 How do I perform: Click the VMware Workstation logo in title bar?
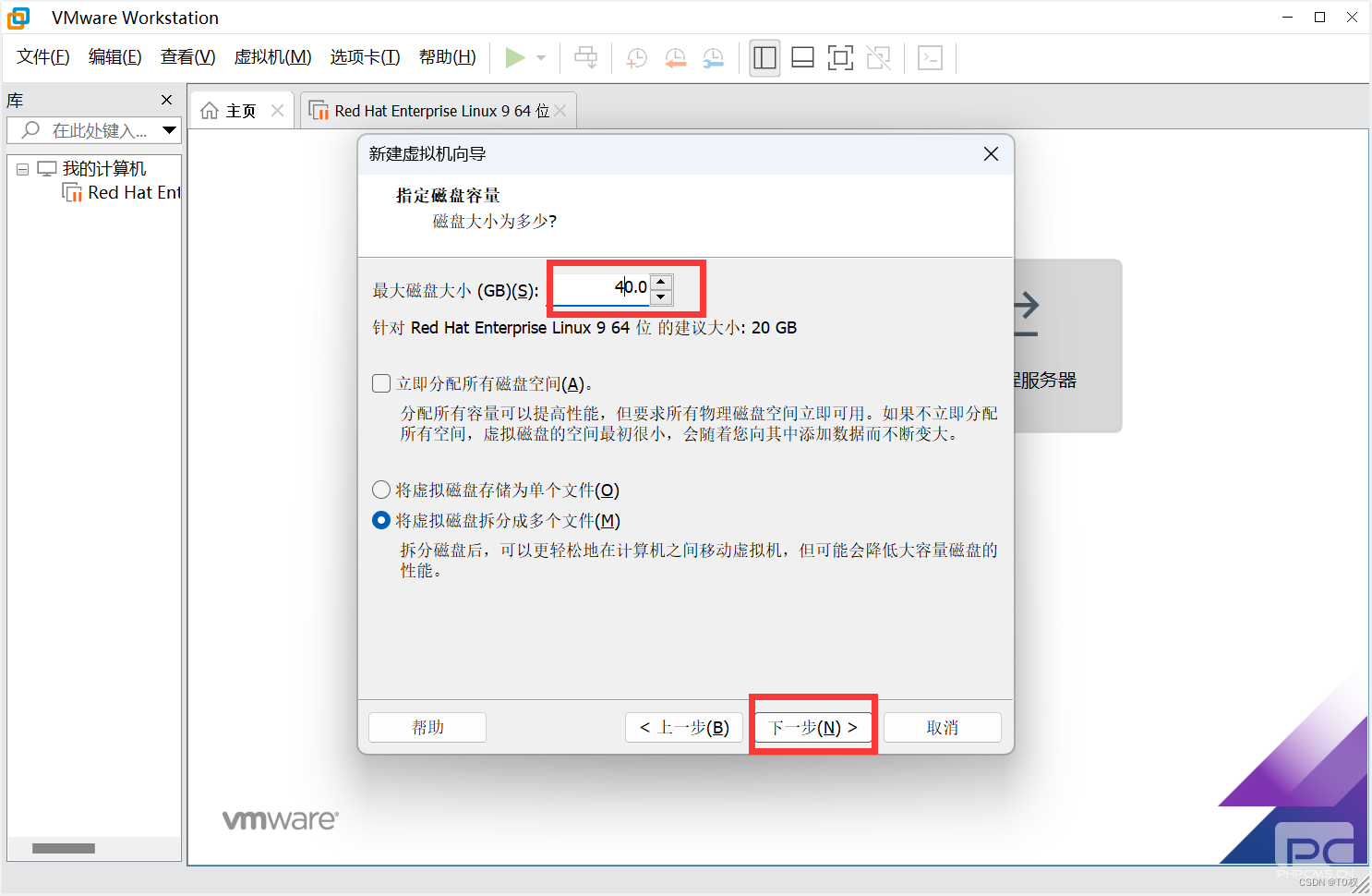(x=18, y=18)
